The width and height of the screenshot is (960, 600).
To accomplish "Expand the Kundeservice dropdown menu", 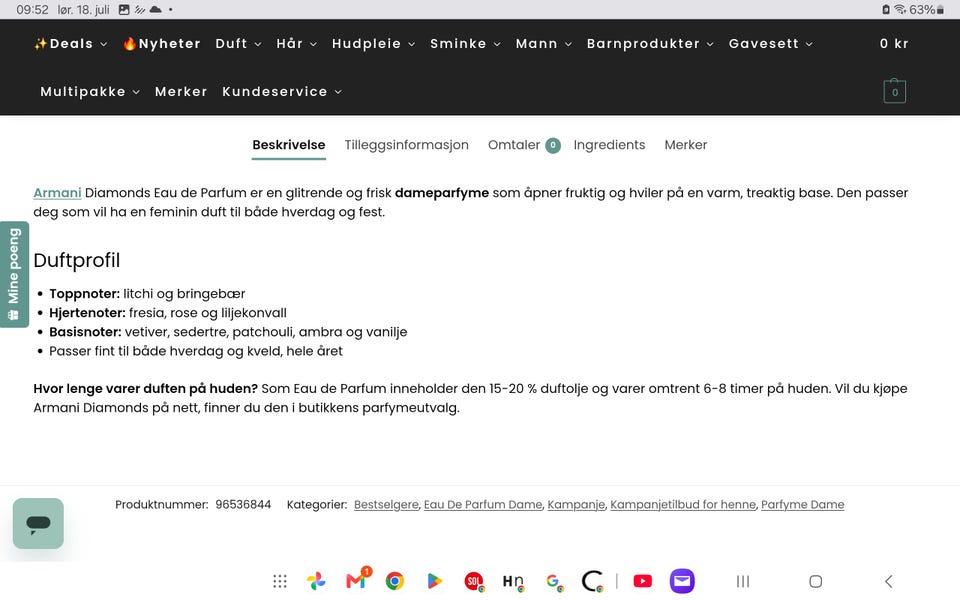I will (282, 91).
